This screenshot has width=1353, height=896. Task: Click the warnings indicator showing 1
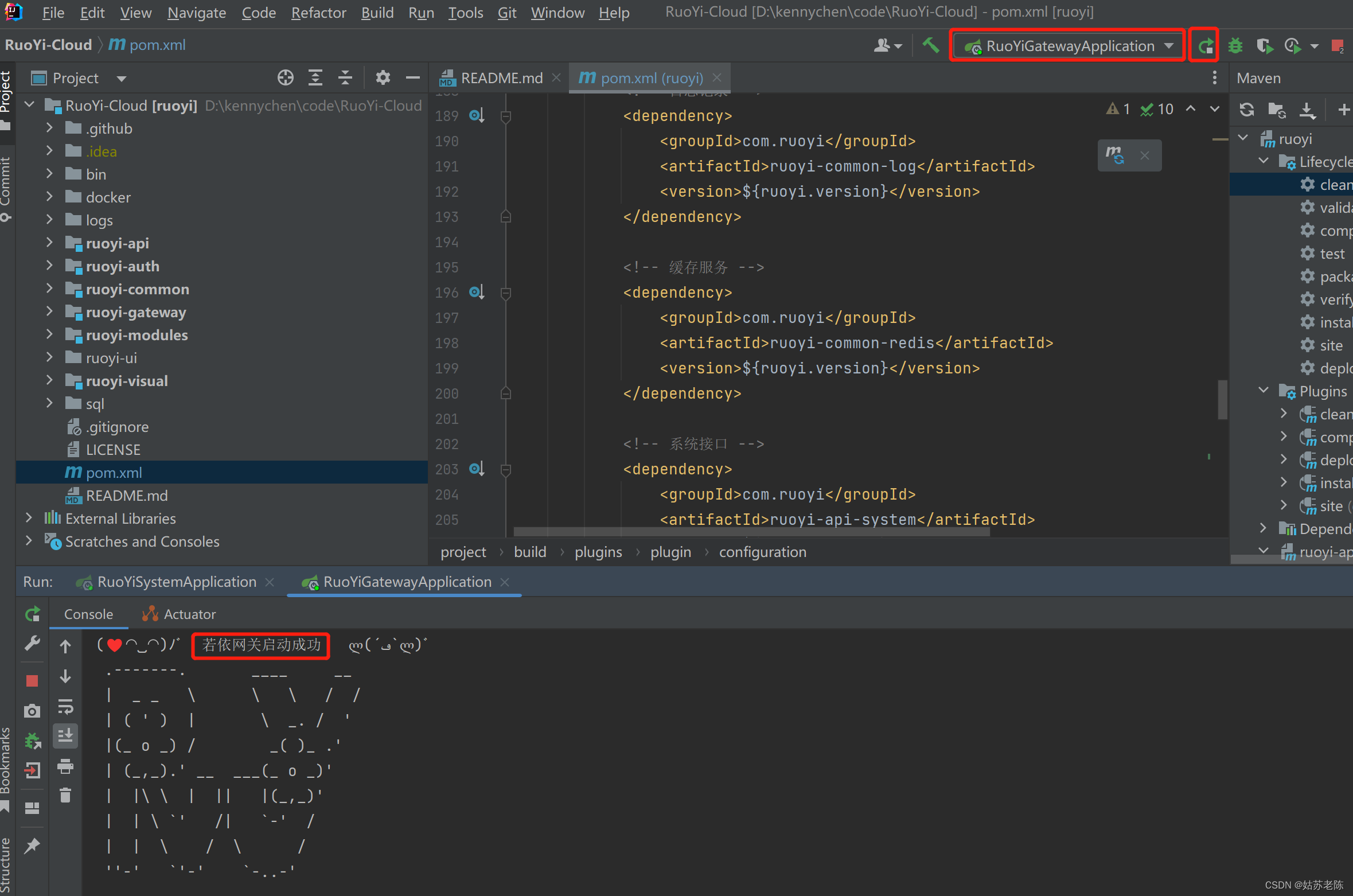coord(1118,109)
